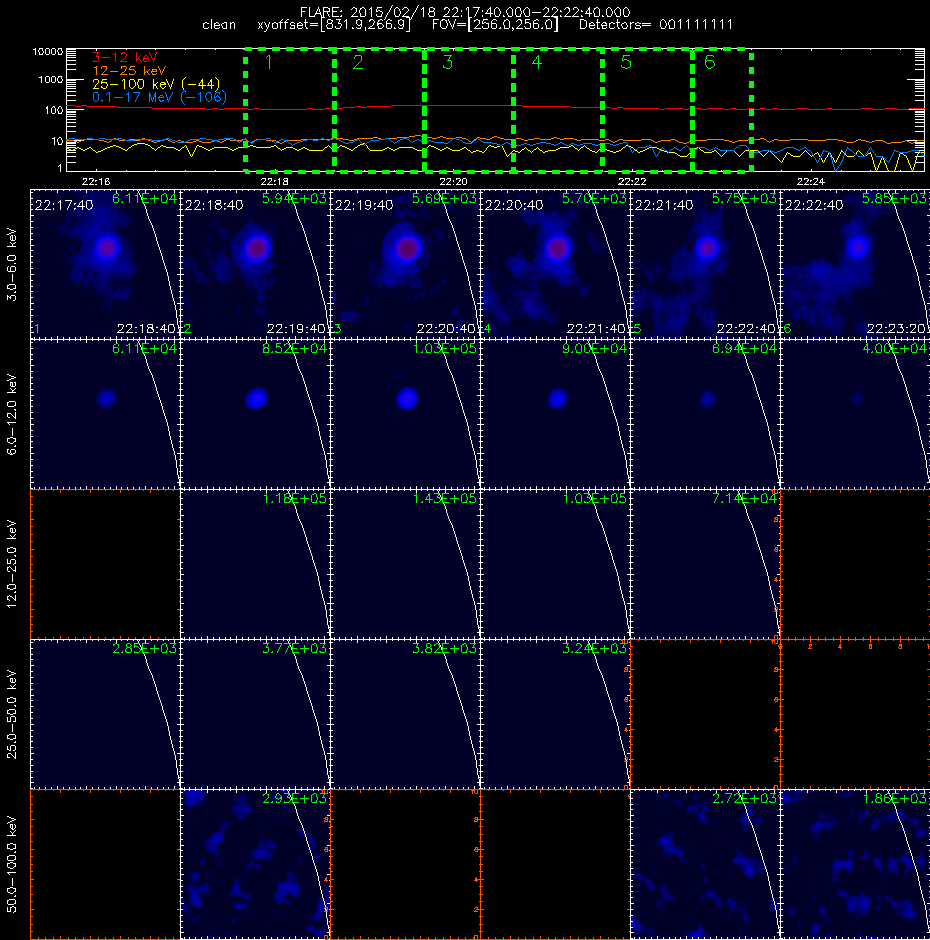Click the '3.0-6.0 keV' row label
930x940 pixels.
12,264
